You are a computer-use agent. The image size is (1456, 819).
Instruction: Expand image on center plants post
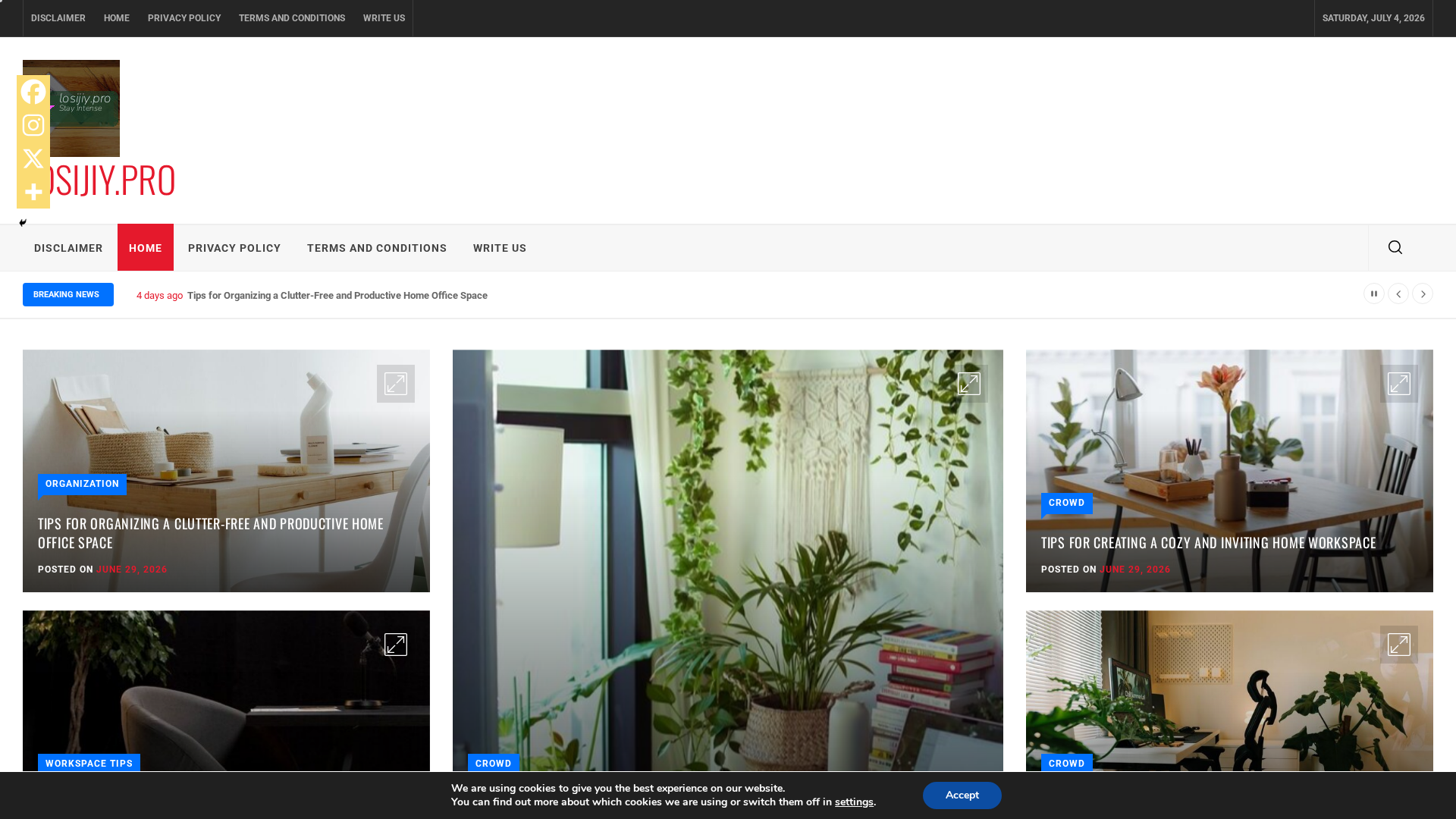969,384
